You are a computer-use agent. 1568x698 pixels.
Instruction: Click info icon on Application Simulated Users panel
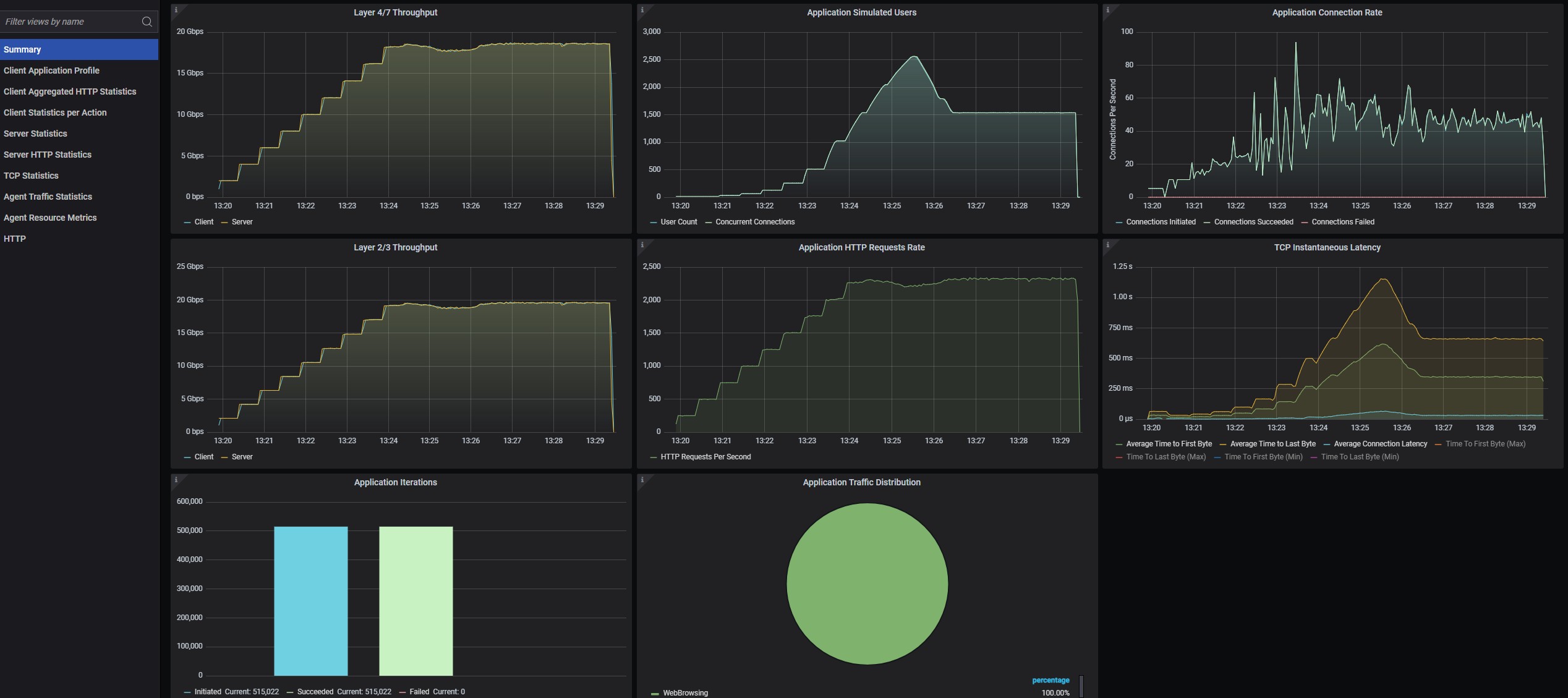pyautogui.click(x=642, y=10)
